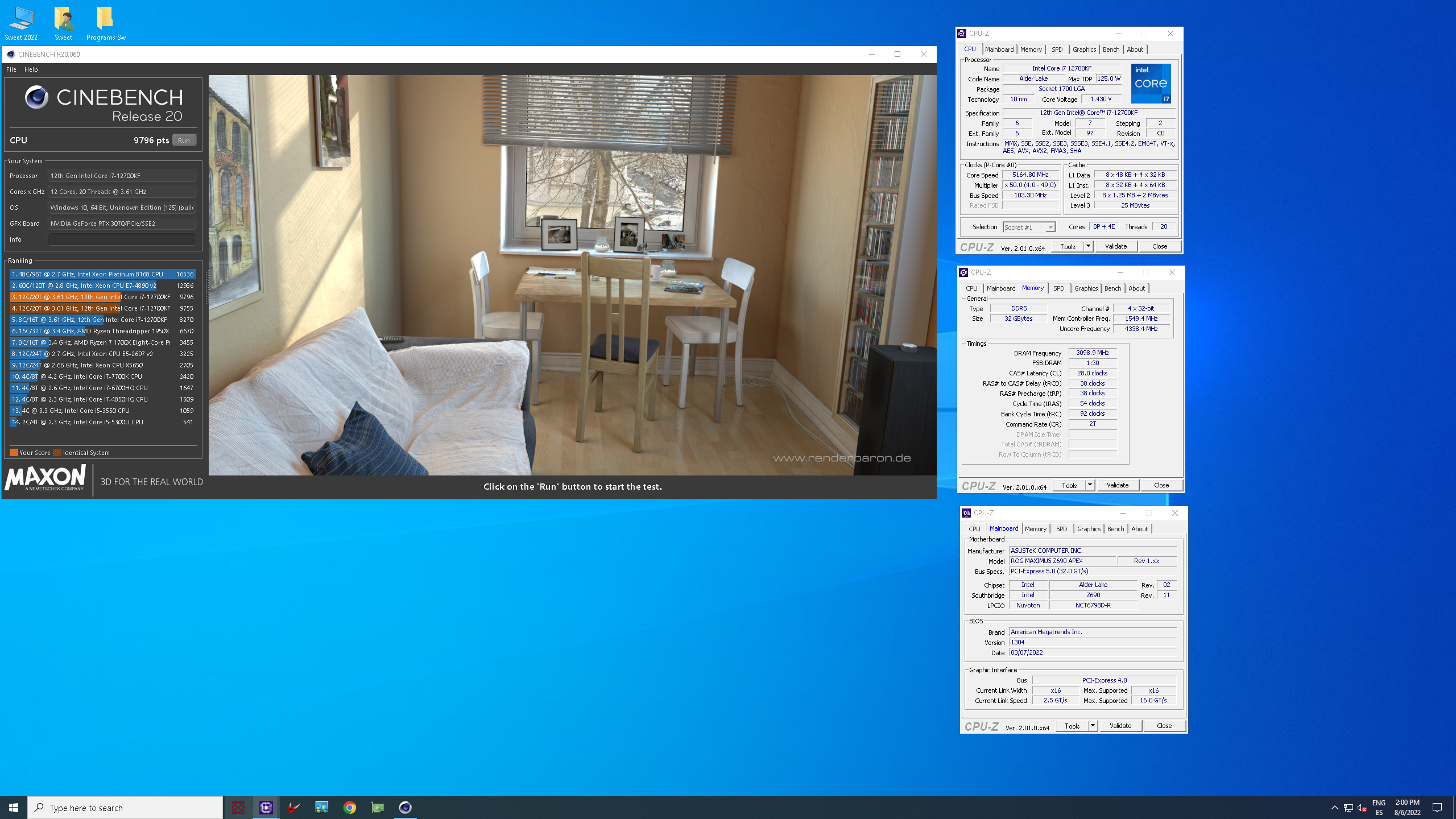
Task: Open Bench tab in top CPU-Z
Action: click(1111, 49)
